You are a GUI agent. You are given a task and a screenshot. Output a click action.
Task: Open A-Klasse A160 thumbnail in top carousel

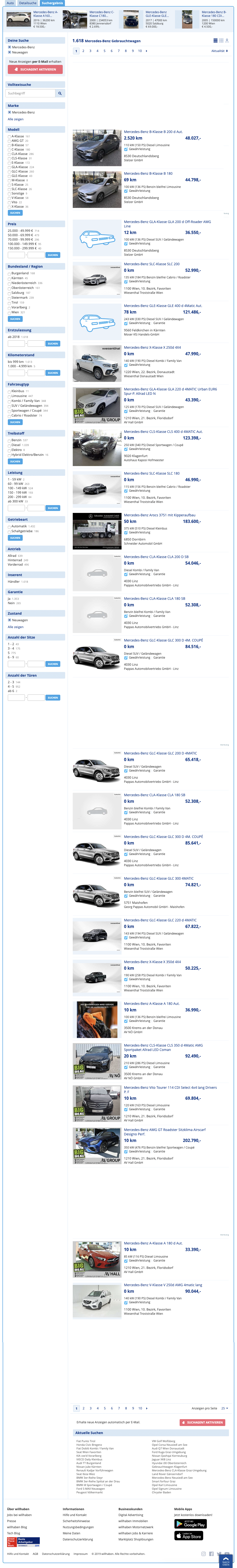18,19
